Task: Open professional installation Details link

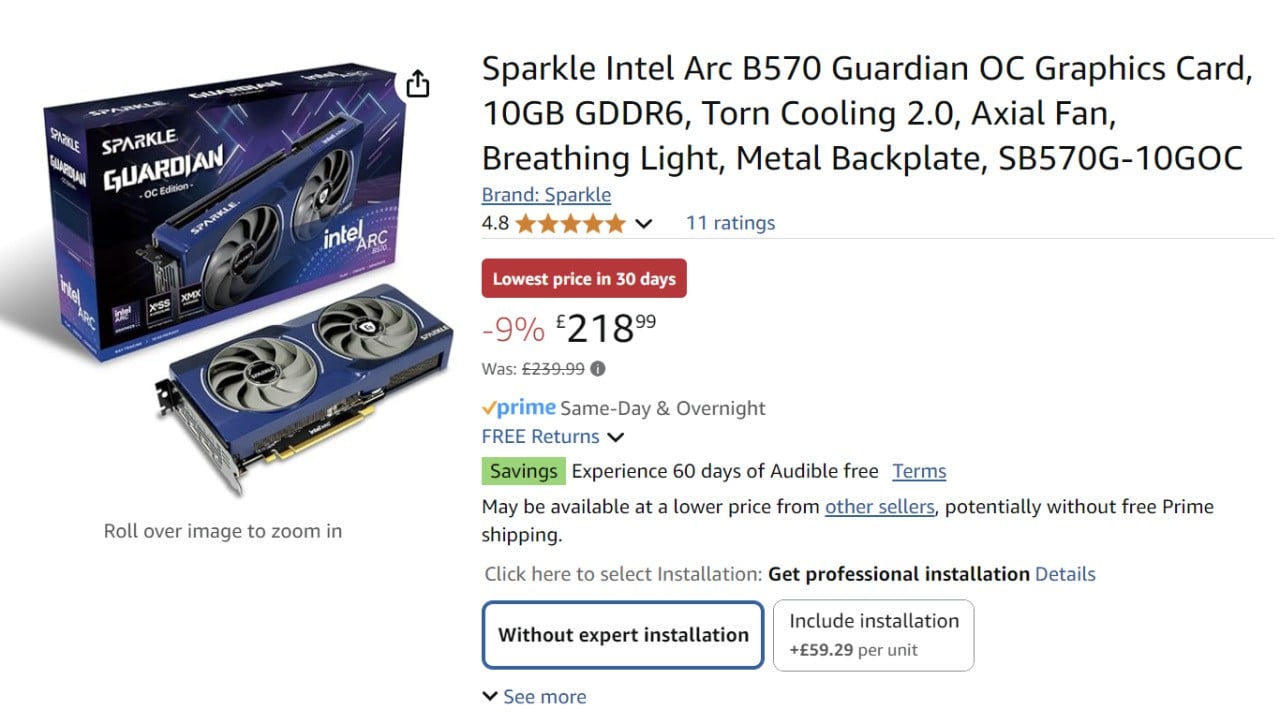Action: (1065, 574)
